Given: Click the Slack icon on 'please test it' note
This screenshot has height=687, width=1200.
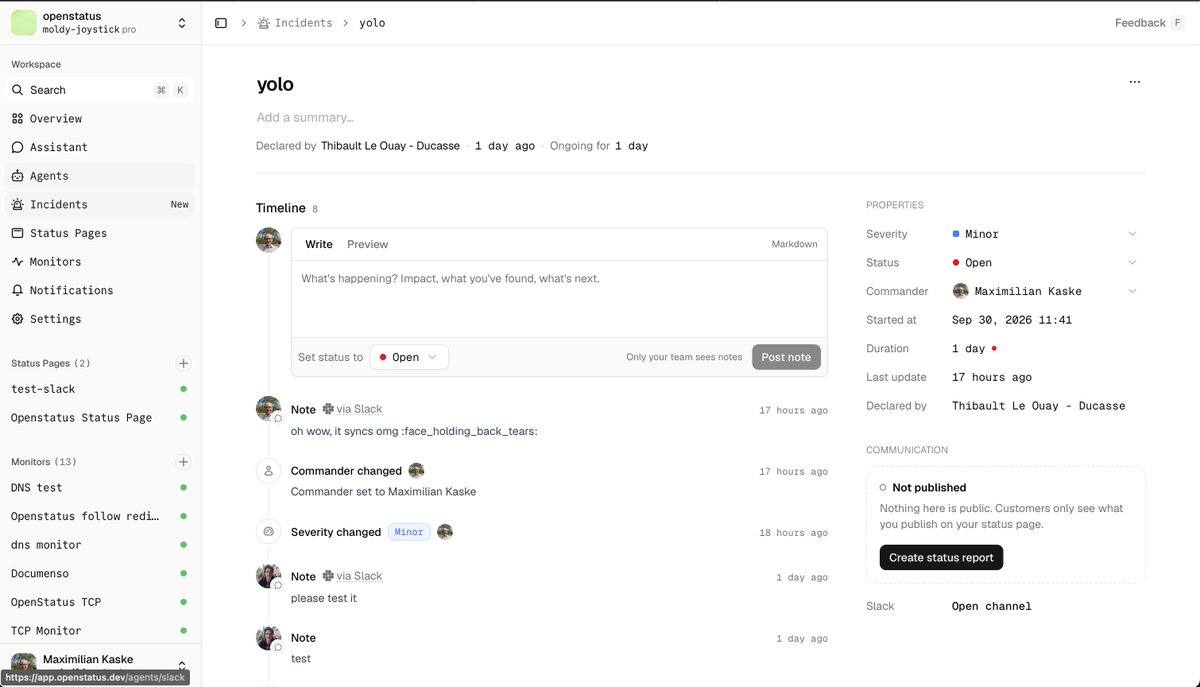Looking at the screenshot, I should pos(326,576).
